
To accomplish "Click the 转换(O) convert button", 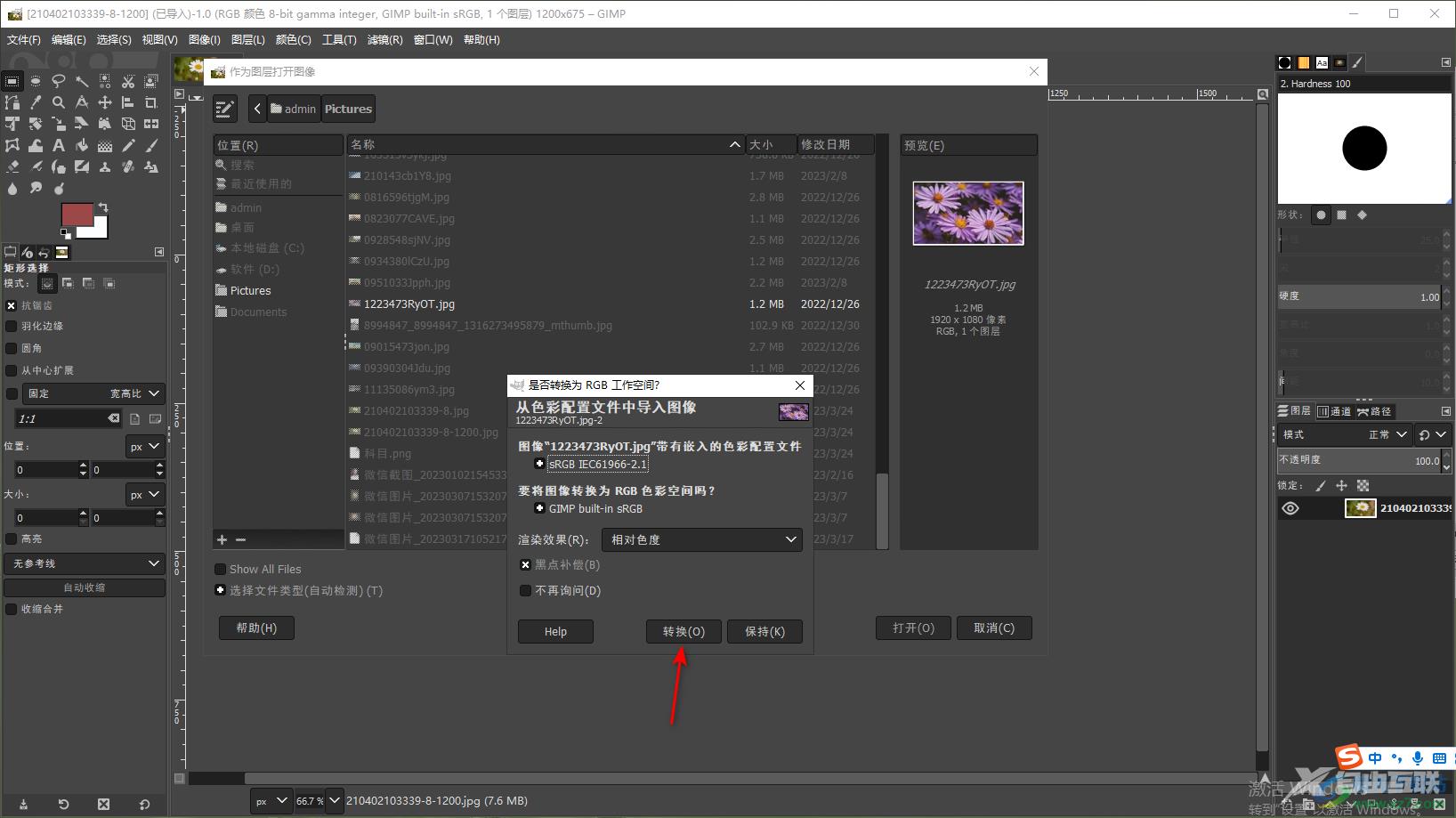I will tap(684, 632).
